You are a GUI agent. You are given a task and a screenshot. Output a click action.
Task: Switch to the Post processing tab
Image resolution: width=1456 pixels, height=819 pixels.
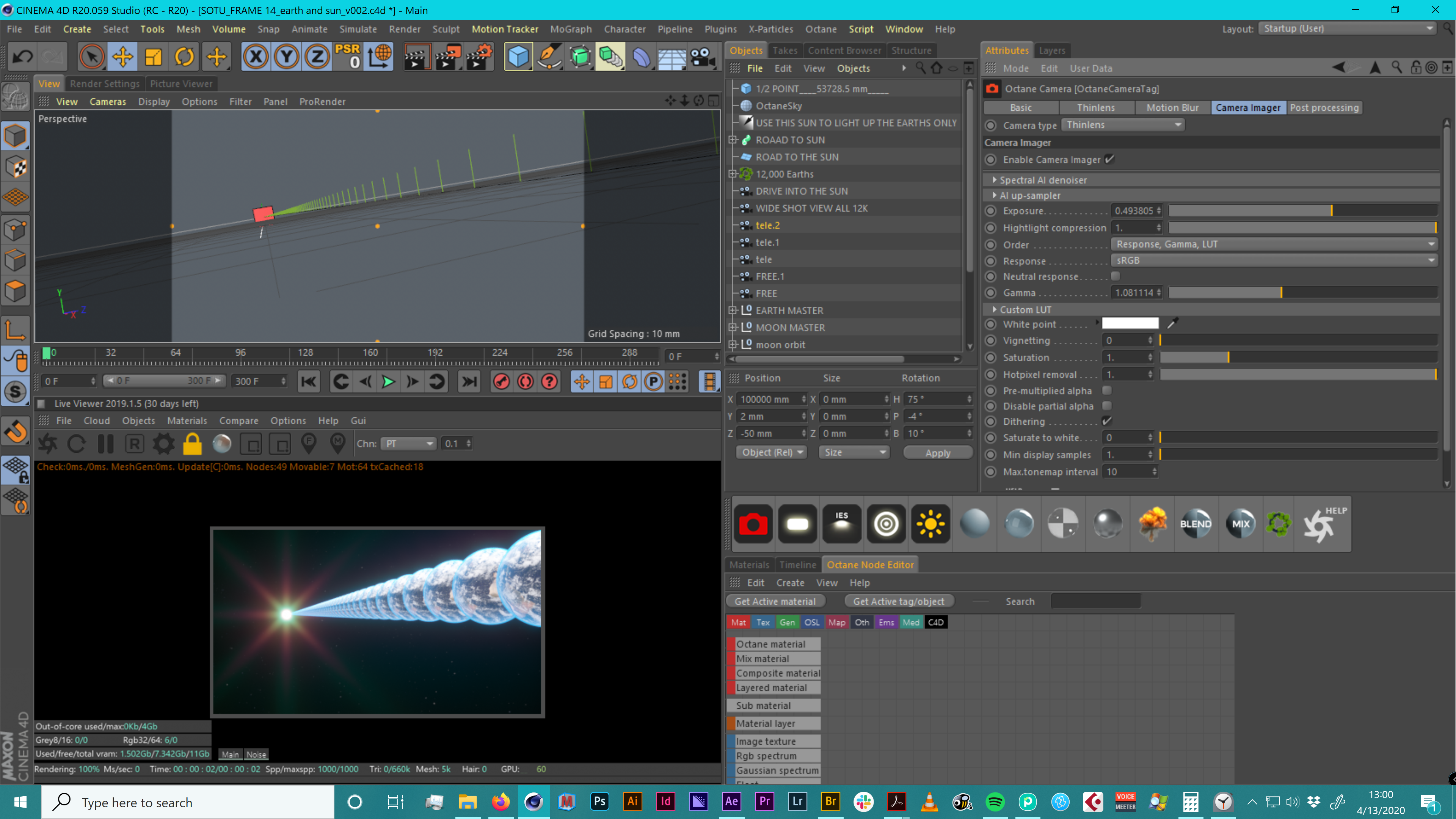1324,107
